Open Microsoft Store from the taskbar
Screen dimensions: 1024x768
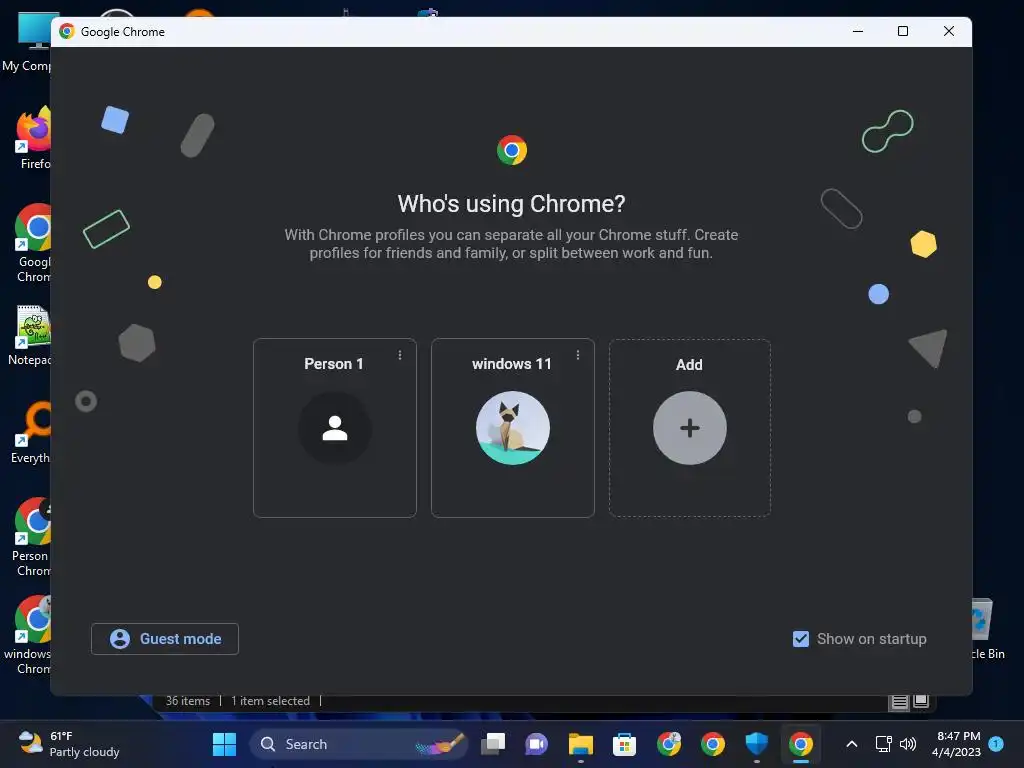click(x=624, y=744)
